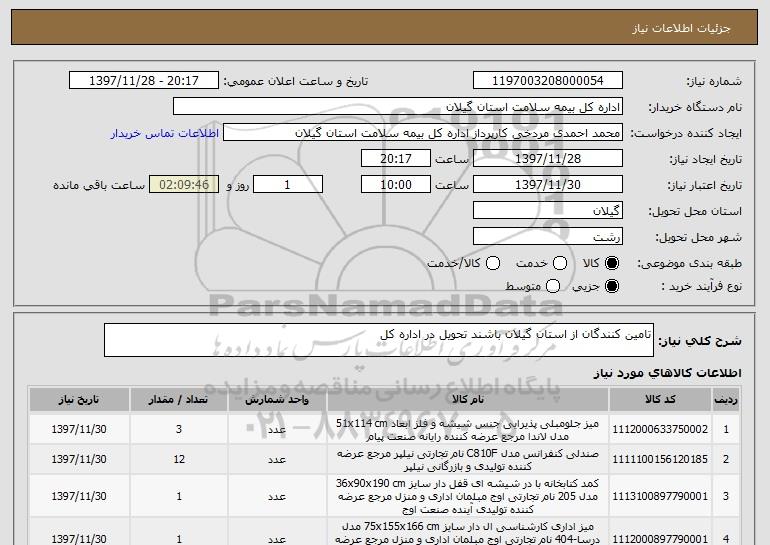Viewport: 770px width, 545px height.
Task: Click the request creator name field
Action: coord(423,133)
